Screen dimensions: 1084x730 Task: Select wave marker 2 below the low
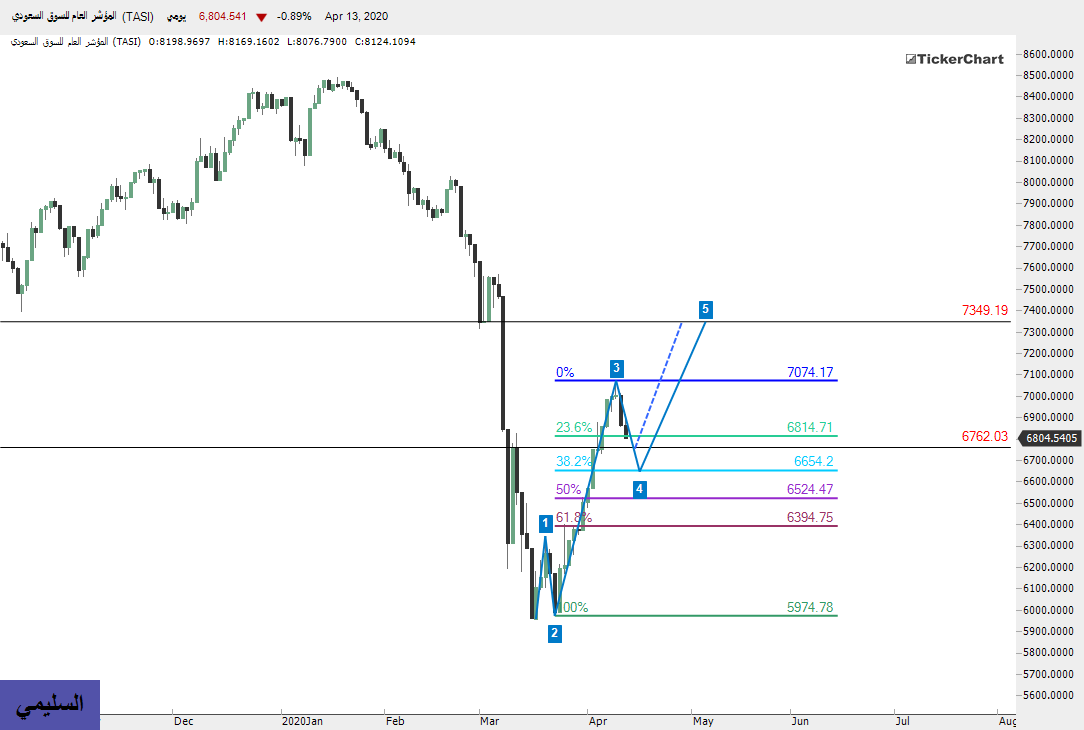554,633
